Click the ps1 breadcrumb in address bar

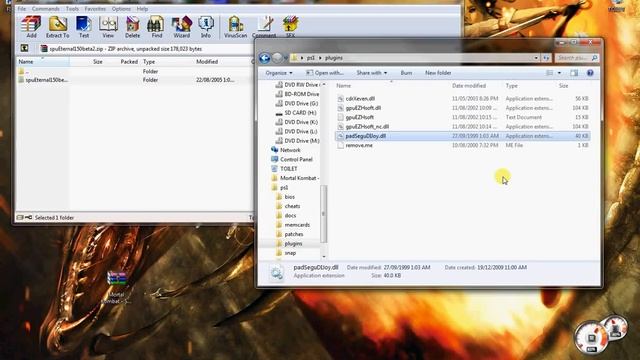(311, 58)
